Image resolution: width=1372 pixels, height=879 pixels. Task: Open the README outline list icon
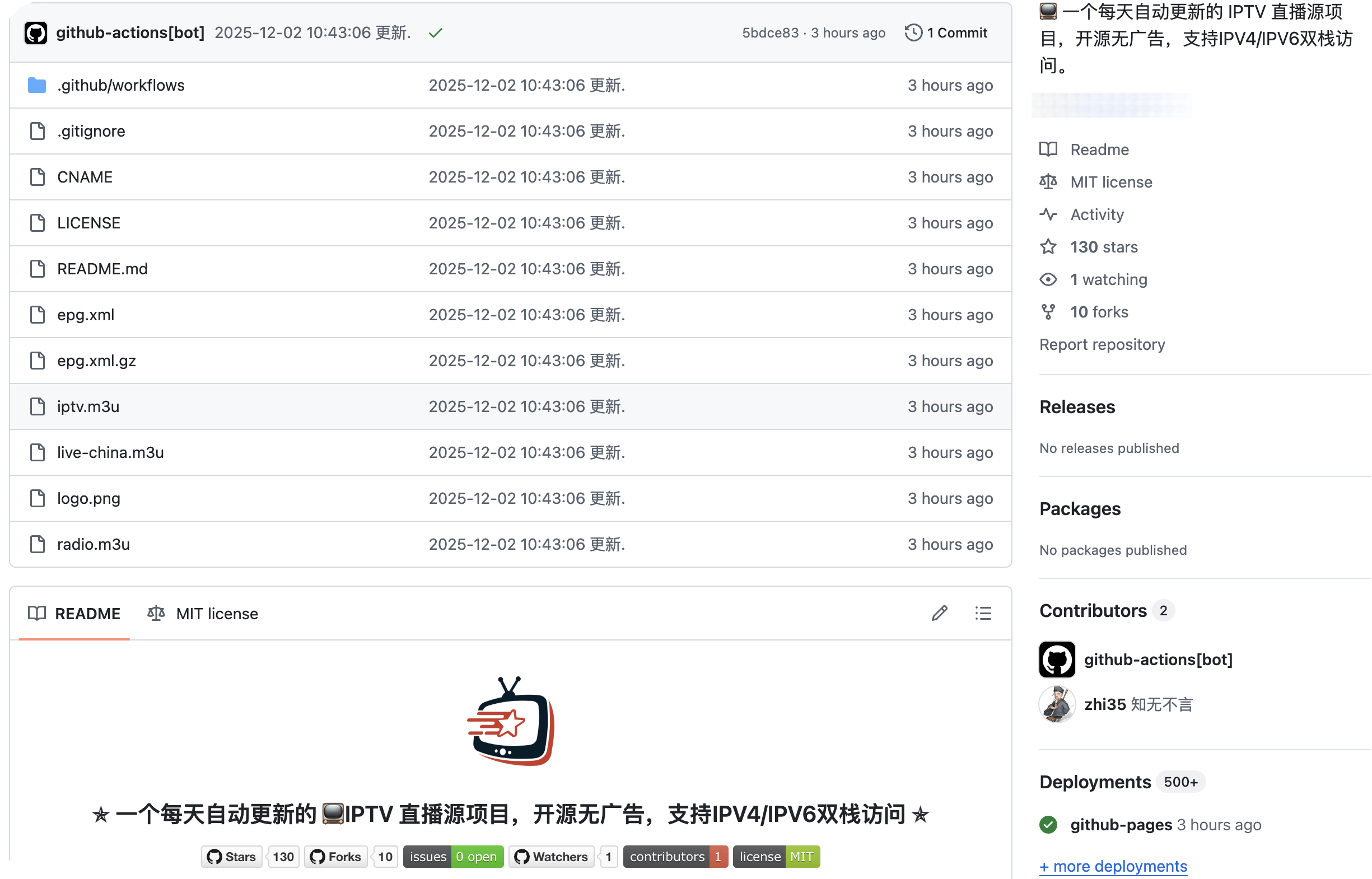pyautogui.click(x=983, y=613)
